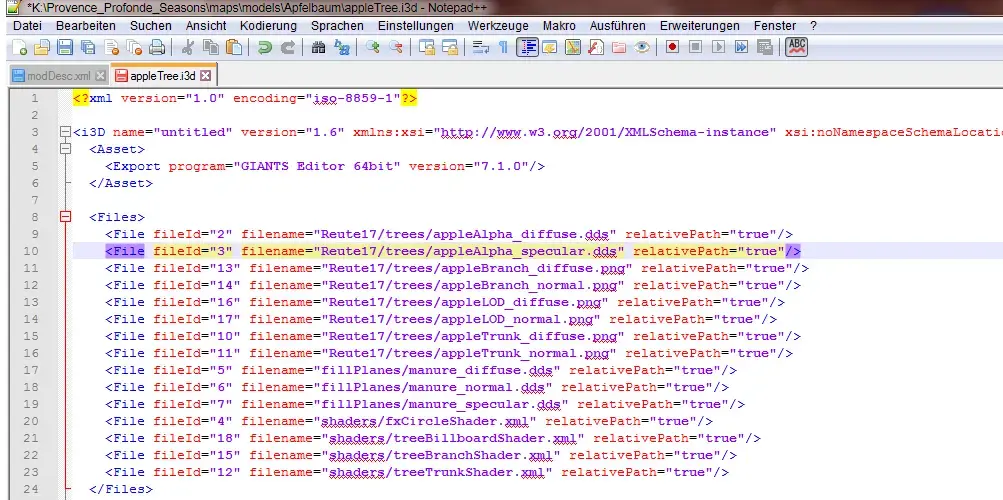Image resolution: width=1003 pixels, height=500 pixels.
Task: Toggle the ABC spell check button
Action: 796,46
